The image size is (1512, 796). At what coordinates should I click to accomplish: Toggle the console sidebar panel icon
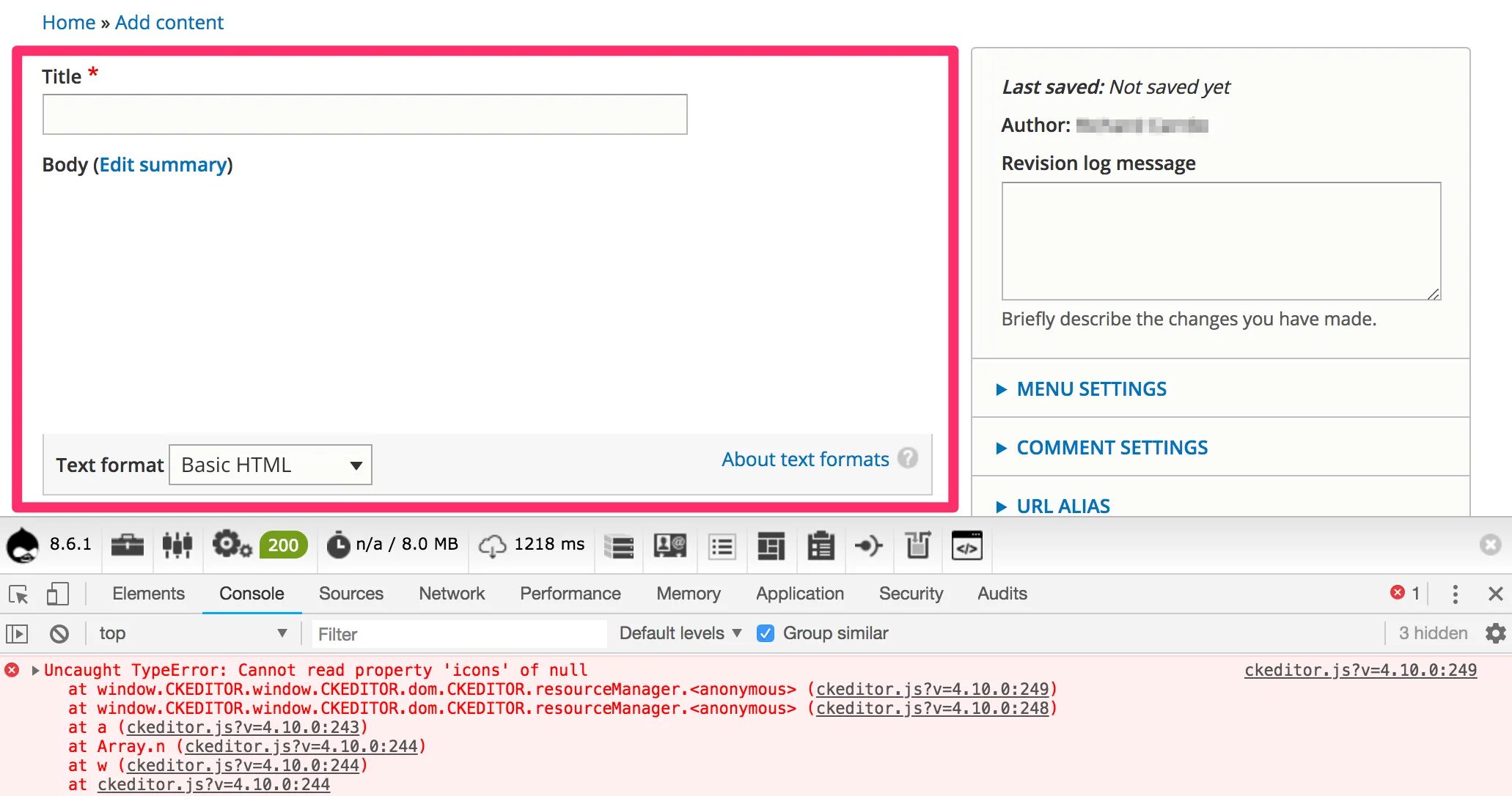point(17,633)
